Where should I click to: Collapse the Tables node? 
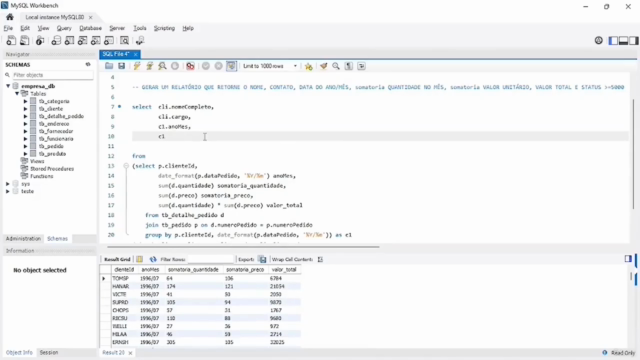point(17,93)
